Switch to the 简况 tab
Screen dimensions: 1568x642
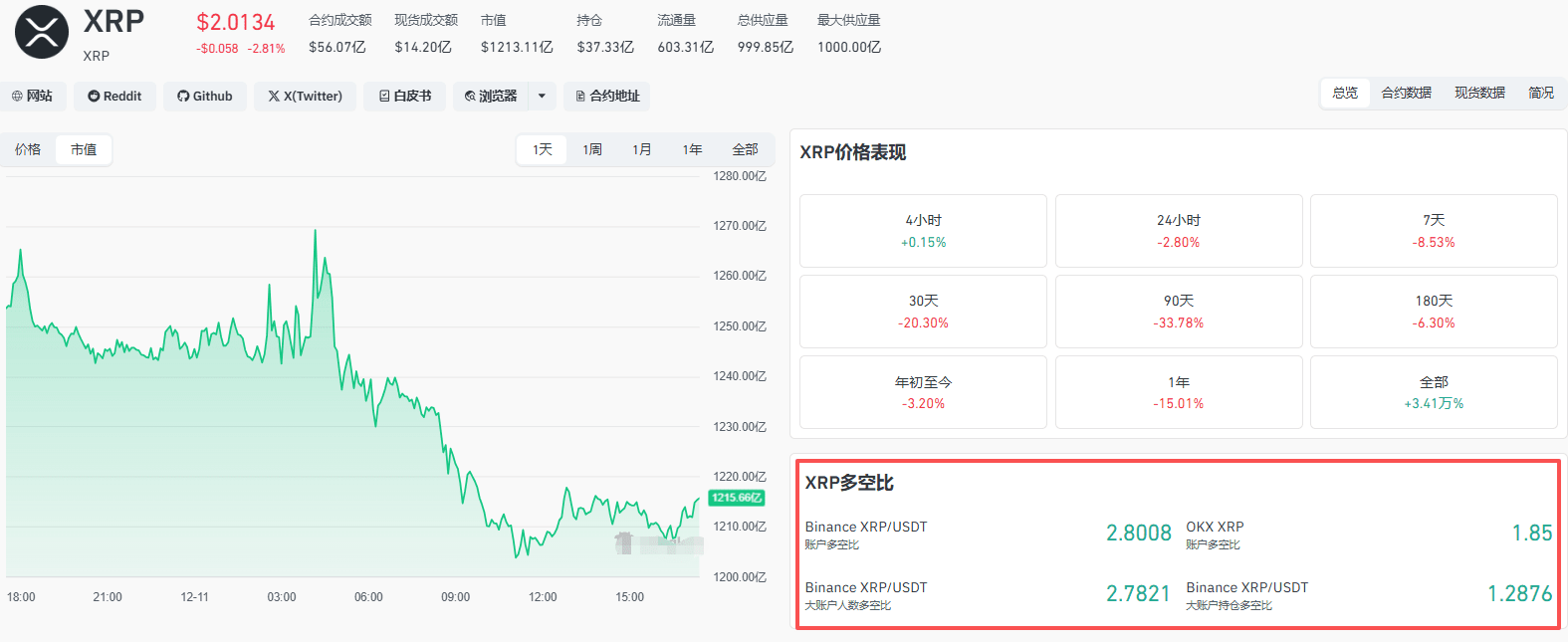(x=1541, y=93)
